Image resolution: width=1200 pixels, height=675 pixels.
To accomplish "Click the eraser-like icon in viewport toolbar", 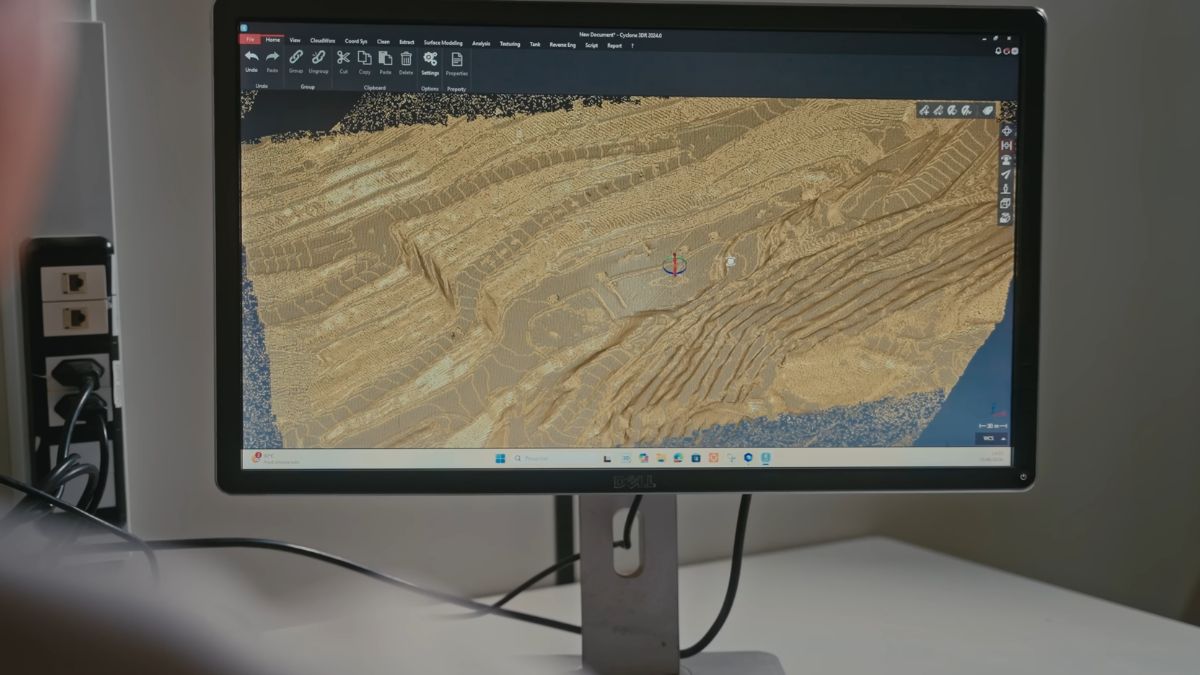I will pos(988,110).
